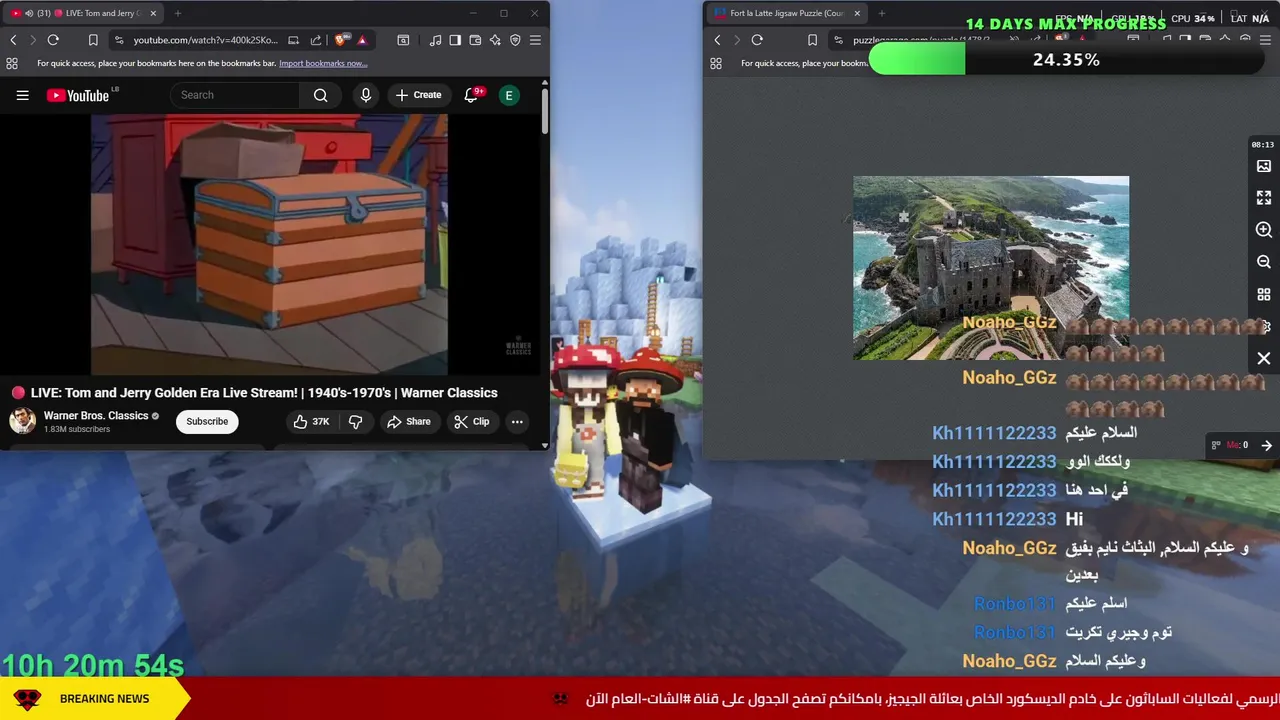Open Leo AI sparkle icon in YouTube window
Screen dimensions: 1280x720
495,40
